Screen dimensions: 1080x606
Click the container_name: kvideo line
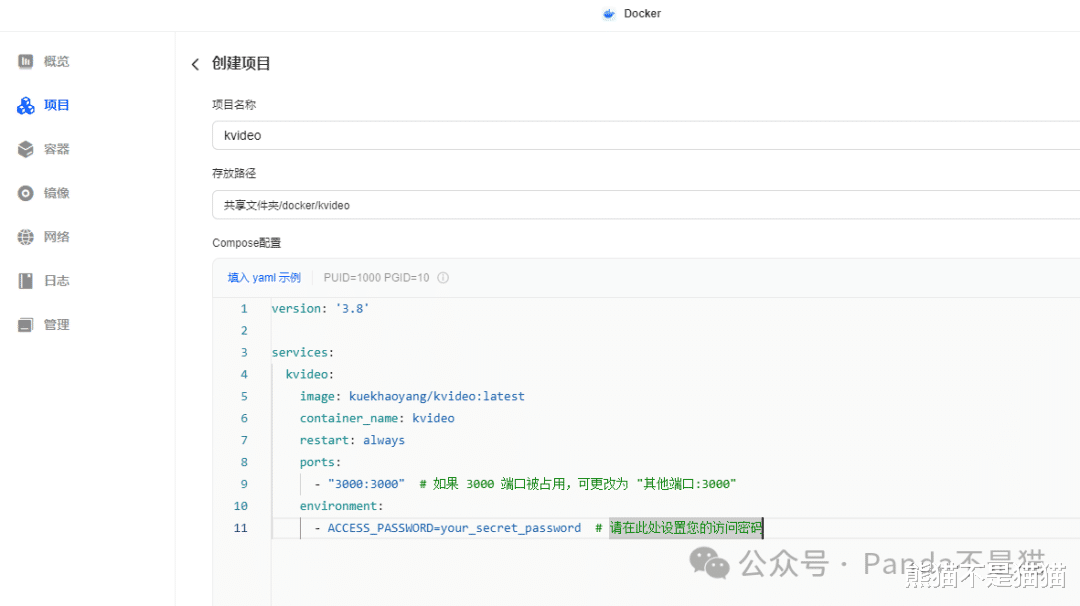[x=377, y=419]
